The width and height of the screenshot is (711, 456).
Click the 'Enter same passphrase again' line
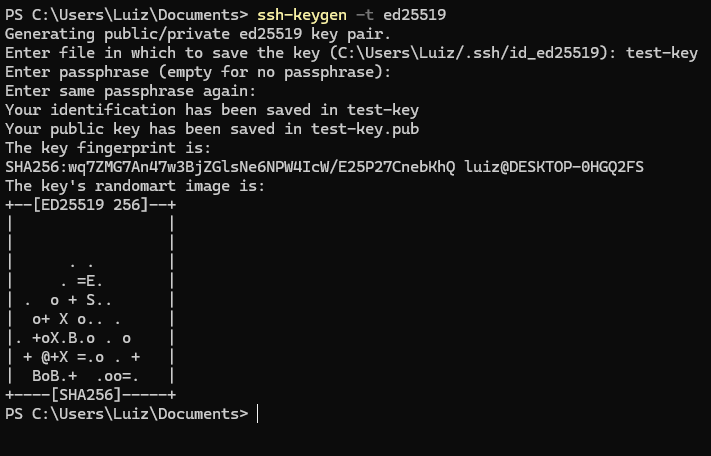click(131, 91)
